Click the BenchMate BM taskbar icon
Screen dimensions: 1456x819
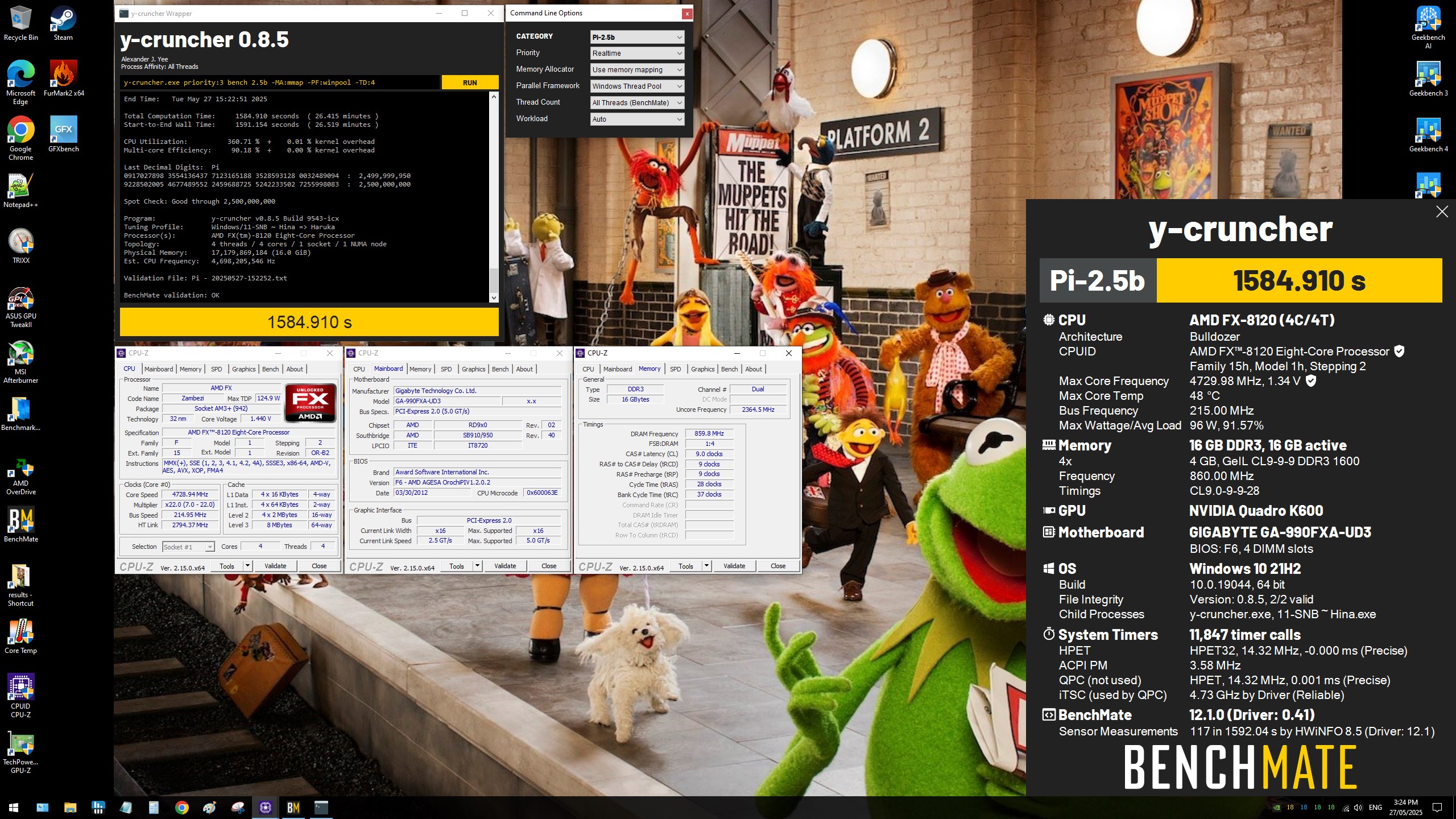(293, 807)
